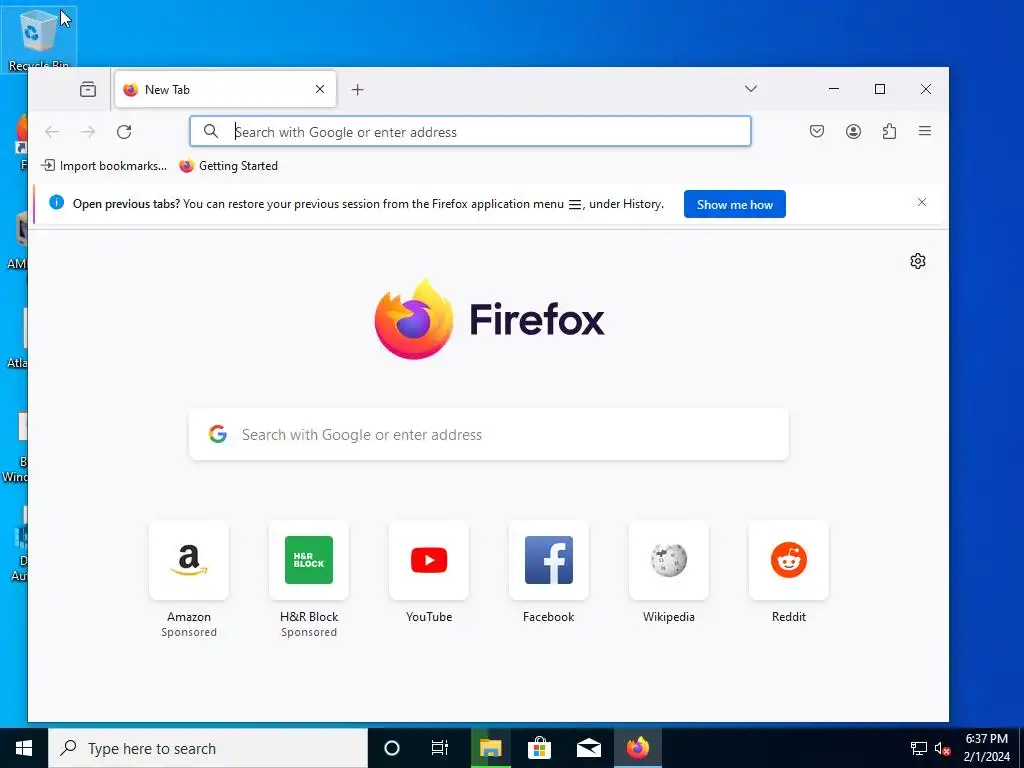Viewport: 1024px width, 768px height.
Task: Dismiss the Open previous tabs notification
Action: point(921,202)
